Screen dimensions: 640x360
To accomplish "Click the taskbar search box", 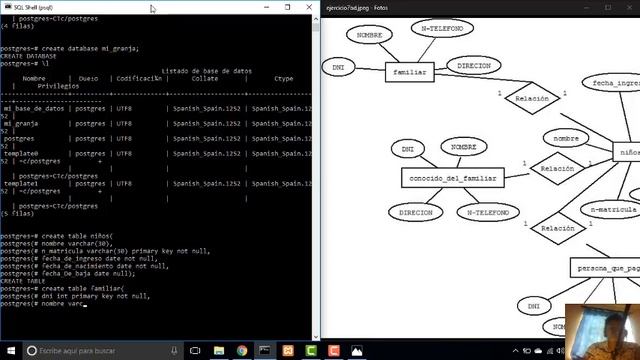I will [x=102, y=351].
